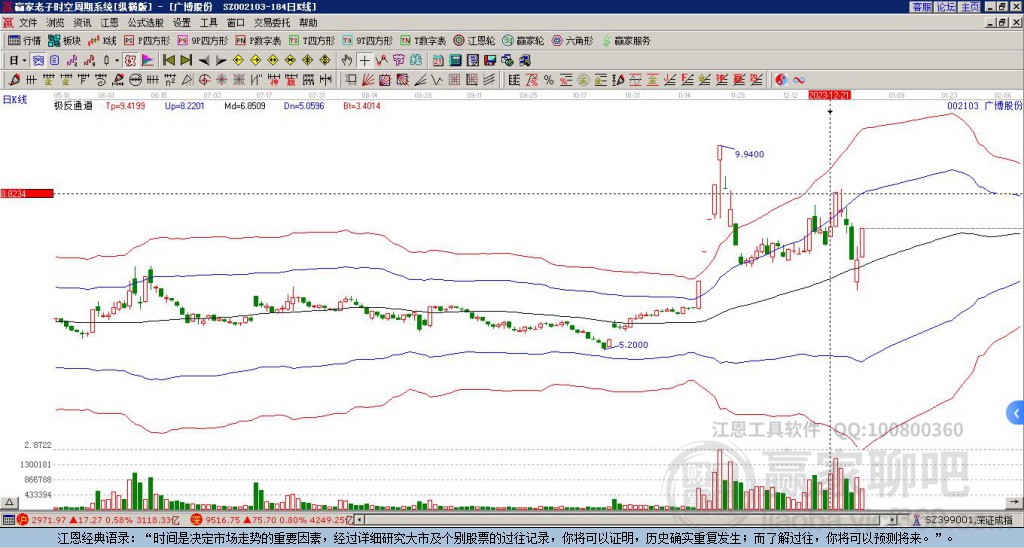Viewport: 1024px width, 548px height.
Task: Open the 六角形 hexagon tool
Action: pos(572,40)
